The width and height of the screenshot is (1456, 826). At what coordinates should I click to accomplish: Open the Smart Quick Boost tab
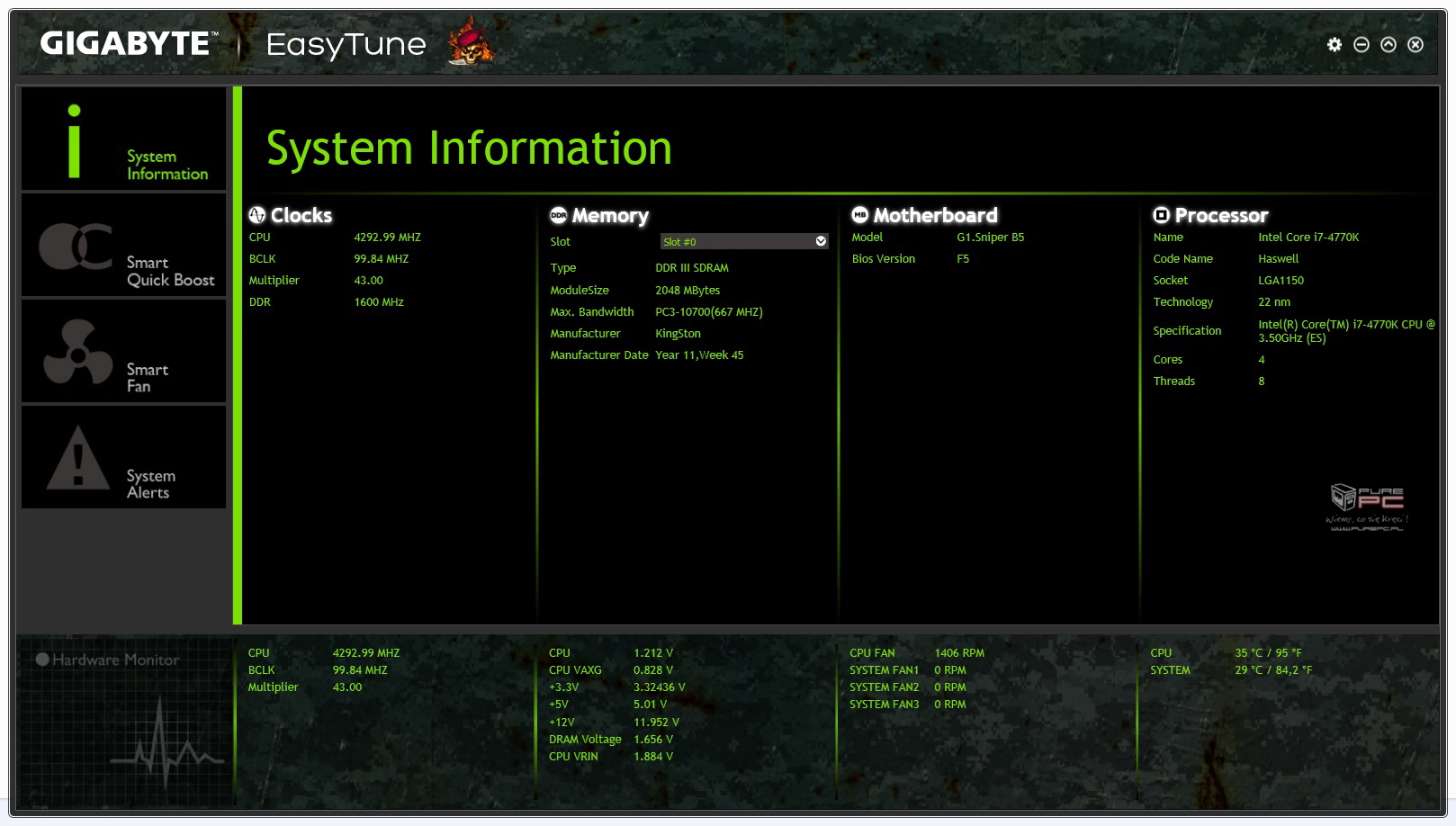(169, 271)
